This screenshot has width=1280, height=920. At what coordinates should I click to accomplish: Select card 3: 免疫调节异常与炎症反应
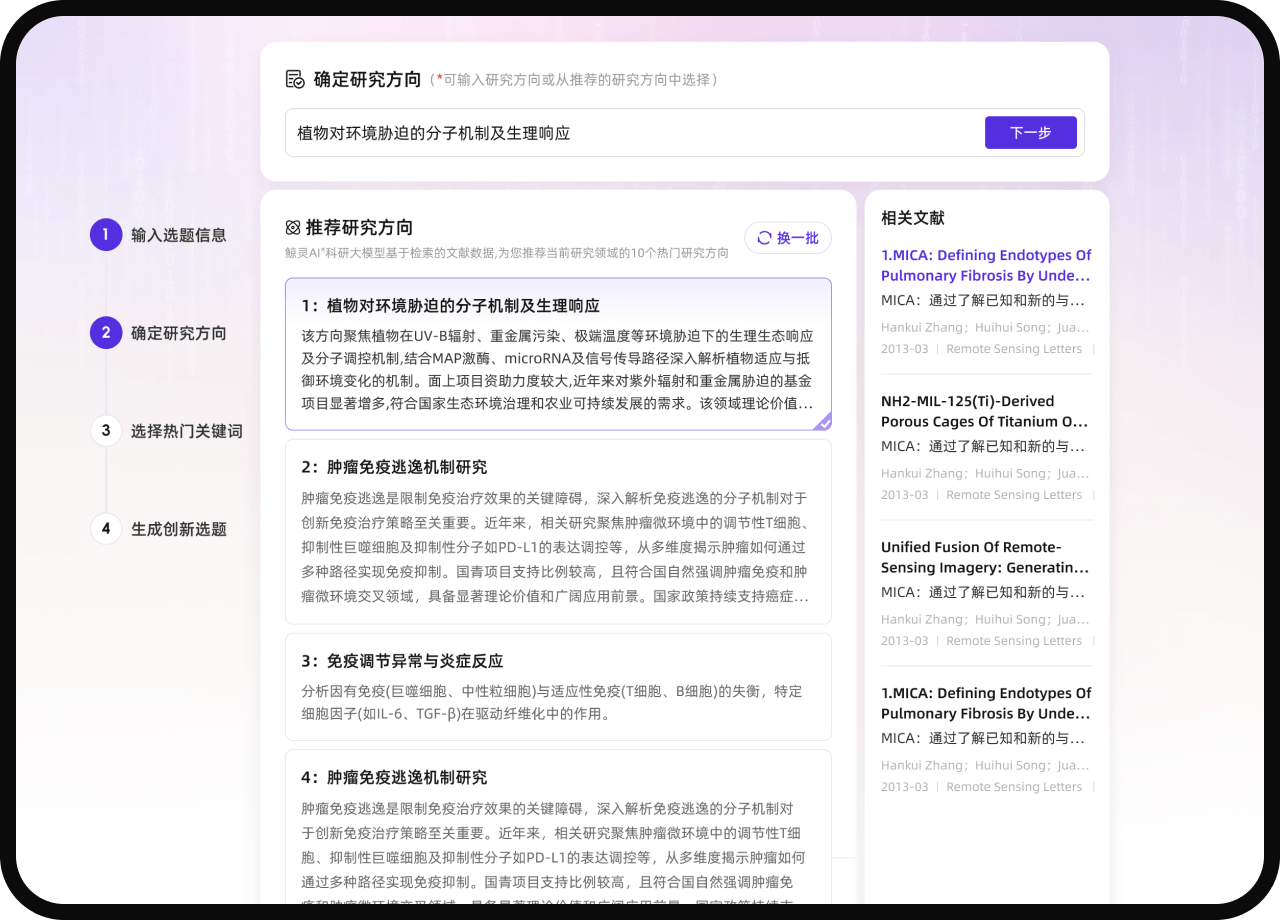[x=558, y=686]
